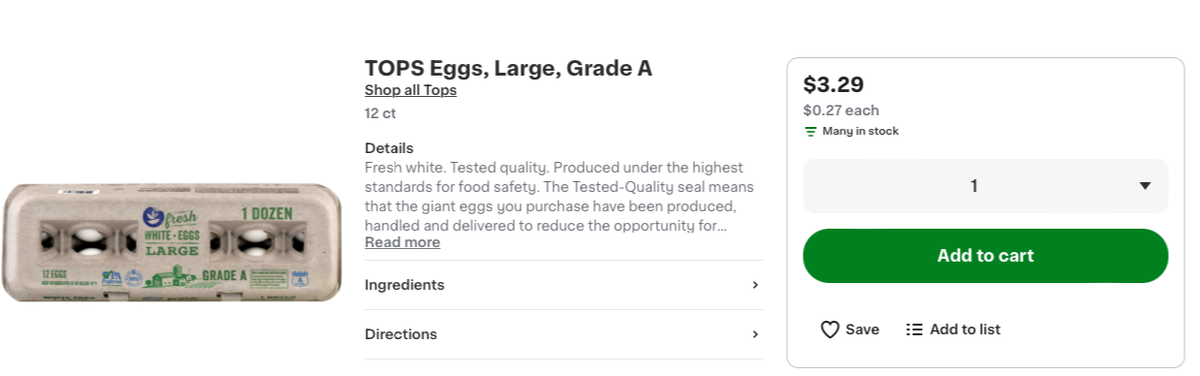Click the TOPS Eggs product title
The width and height of the screenshot is (1200, 376).
pyautogui.click(x=508, y=68)
